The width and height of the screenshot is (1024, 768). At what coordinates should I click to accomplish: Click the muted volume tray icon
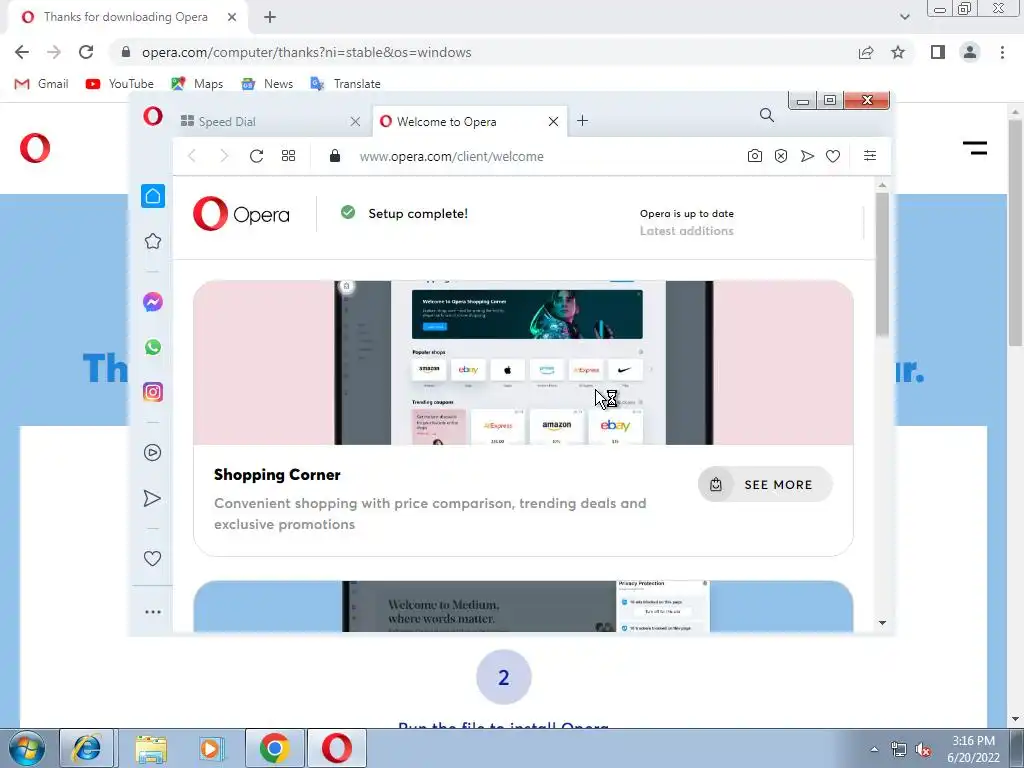click(923, 749)
